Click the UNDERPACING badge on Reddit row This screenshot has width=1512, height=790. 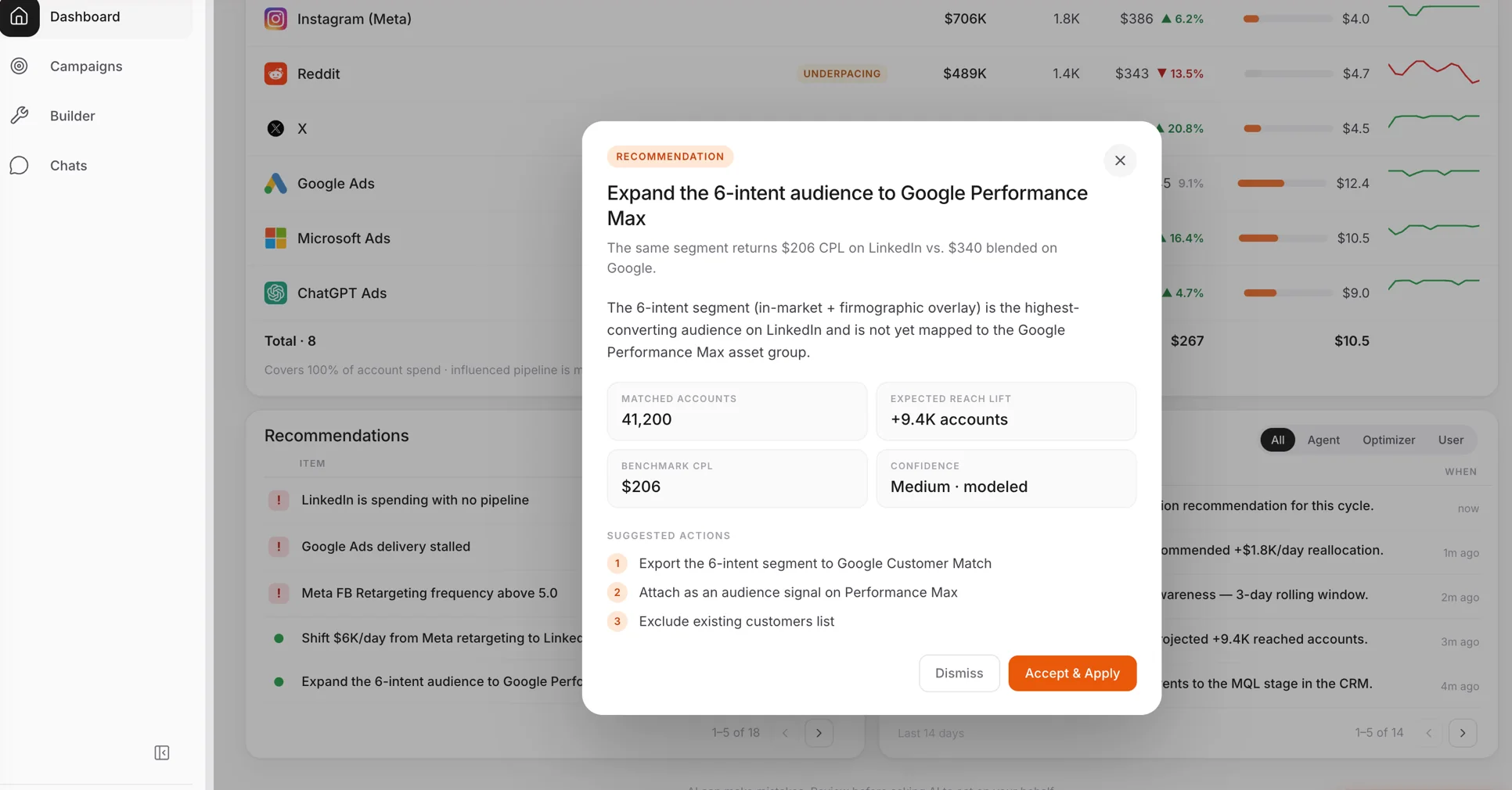tap(842, 74)
